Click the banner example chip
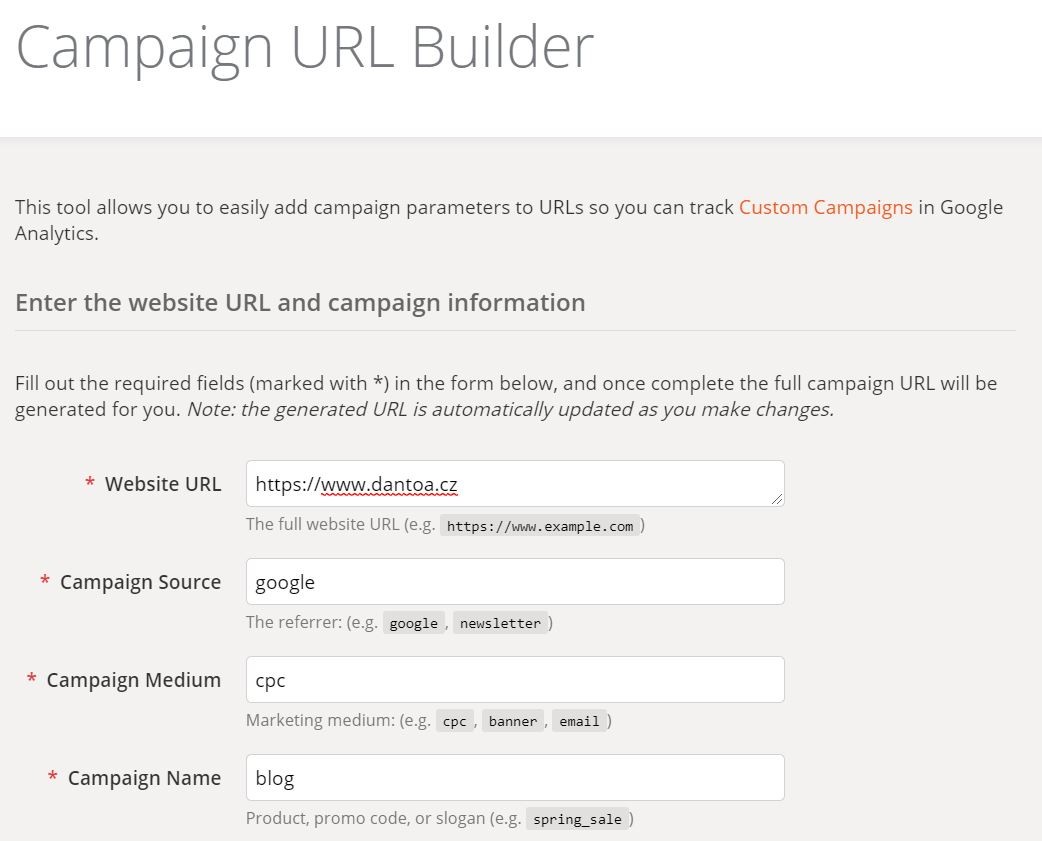 pos(512,720)
